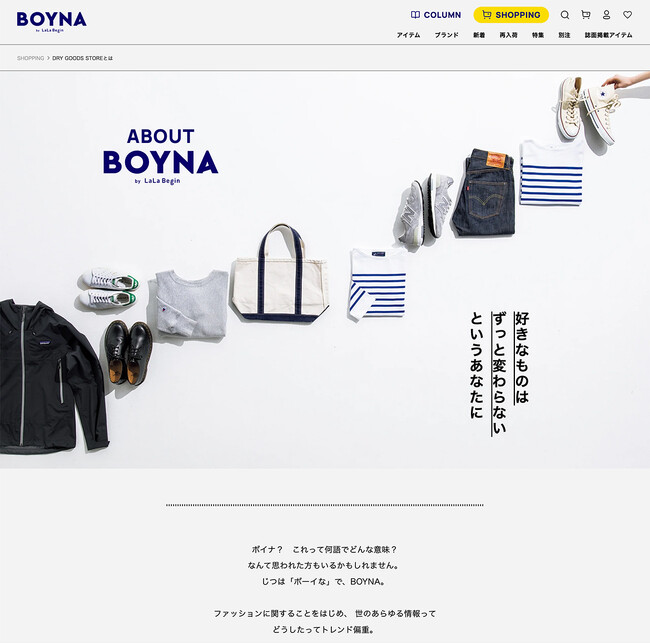Click the yellow SHOPPING button
This screenshot has width=650, height=643.
pyautogui.click(x=511, y=15)
